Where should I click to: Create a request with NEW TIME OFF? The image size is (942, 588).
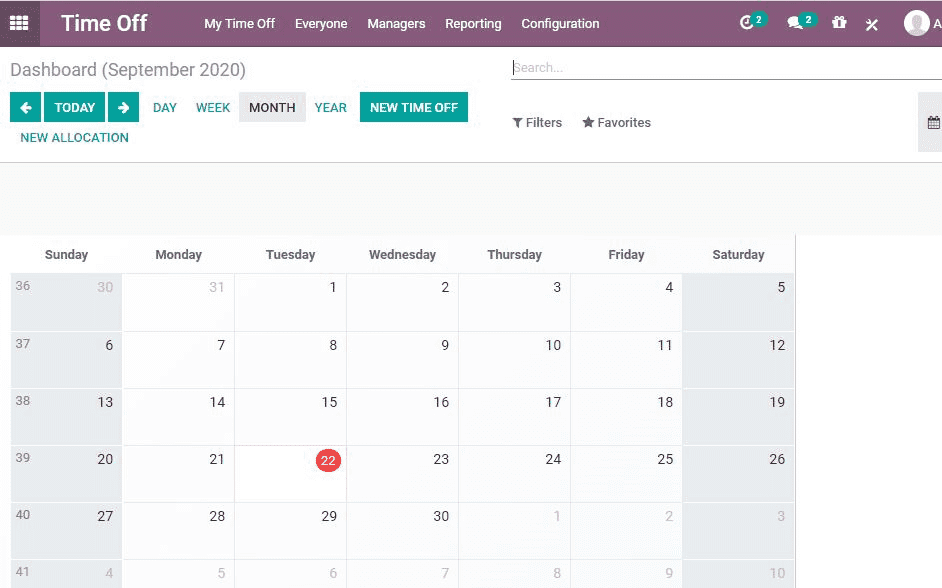414,108
